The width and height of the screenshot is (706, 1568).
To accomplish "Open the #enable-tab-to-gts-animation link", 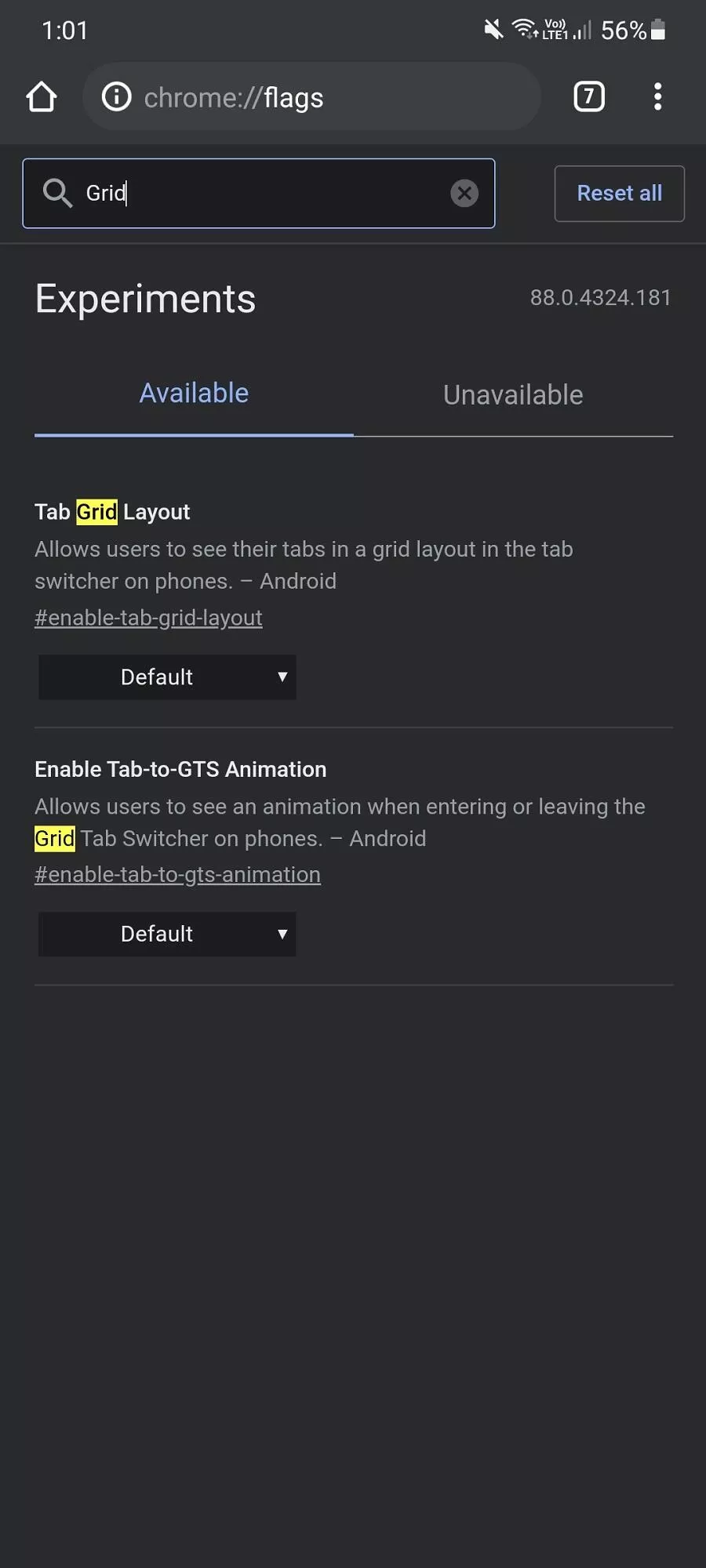I will (177, 875).
